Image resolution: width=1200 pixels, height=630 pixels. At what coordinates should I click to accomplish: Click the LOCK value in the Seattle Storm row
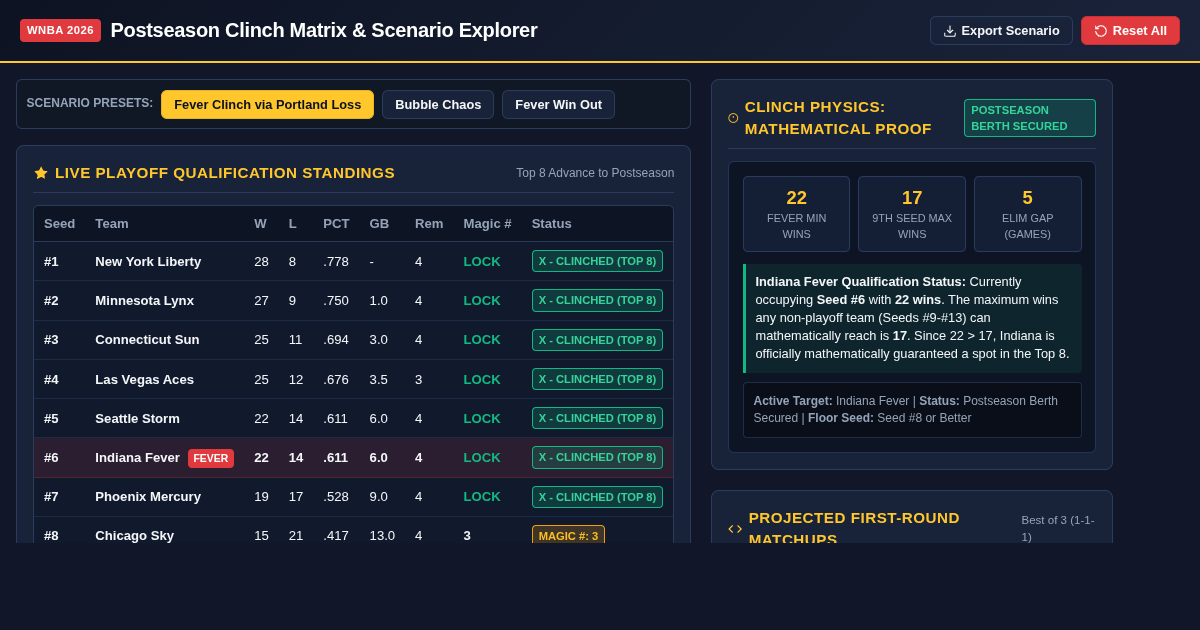pyautogui.click(x=482, y=419)
